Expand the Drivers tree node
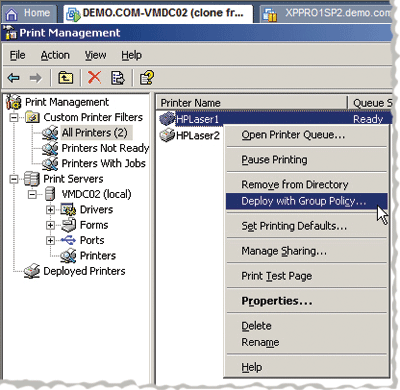The height and width of the screenshot is (390, 400). pos(50,209)
